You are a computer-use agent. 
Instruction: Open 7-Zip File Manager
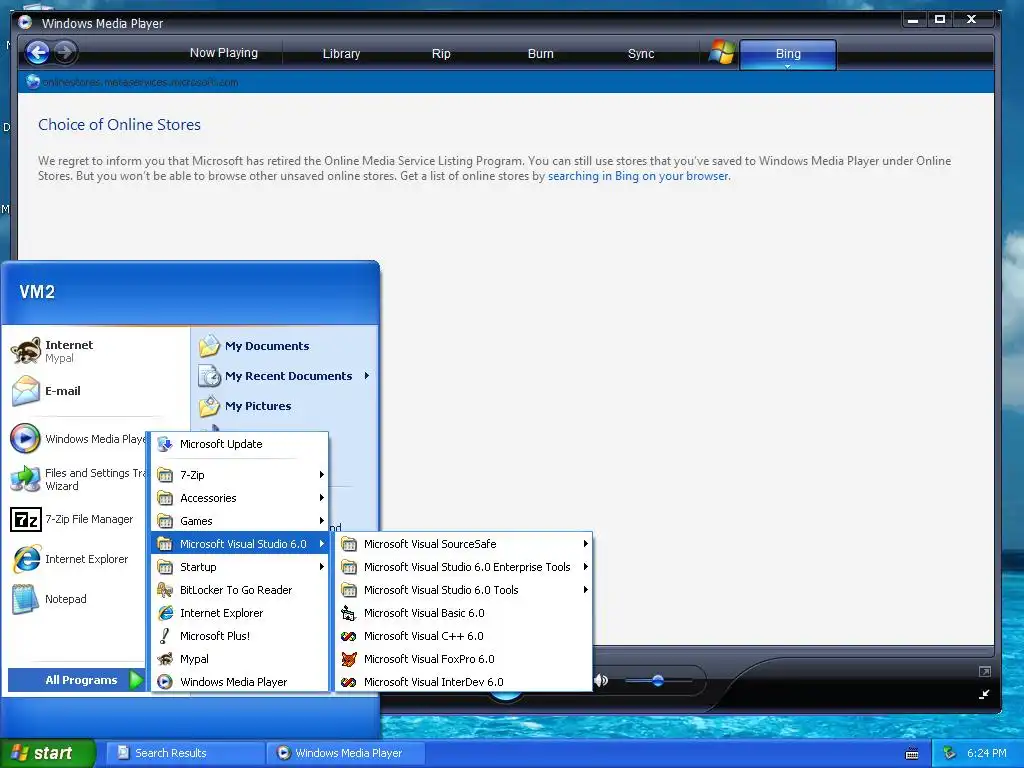pyautogui.click(x=77, y=519)
